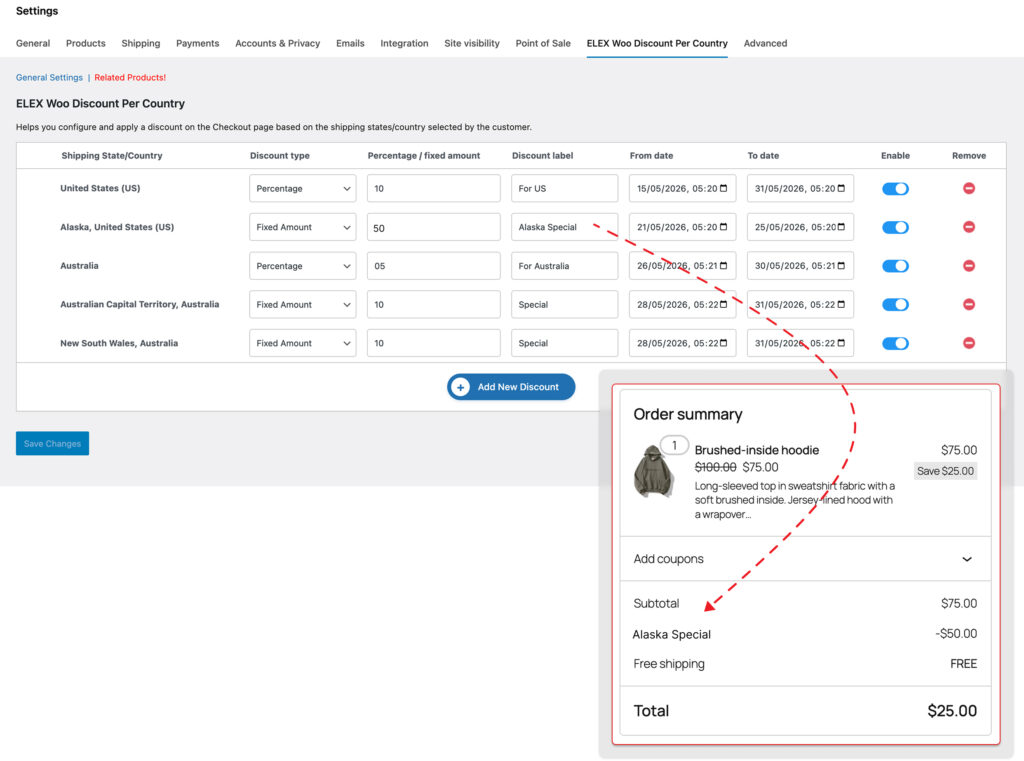The height and width of the screenshot is (761, 1024).
Task: Open calendar picker for New South Wales To date
Action: pos(841,343)
